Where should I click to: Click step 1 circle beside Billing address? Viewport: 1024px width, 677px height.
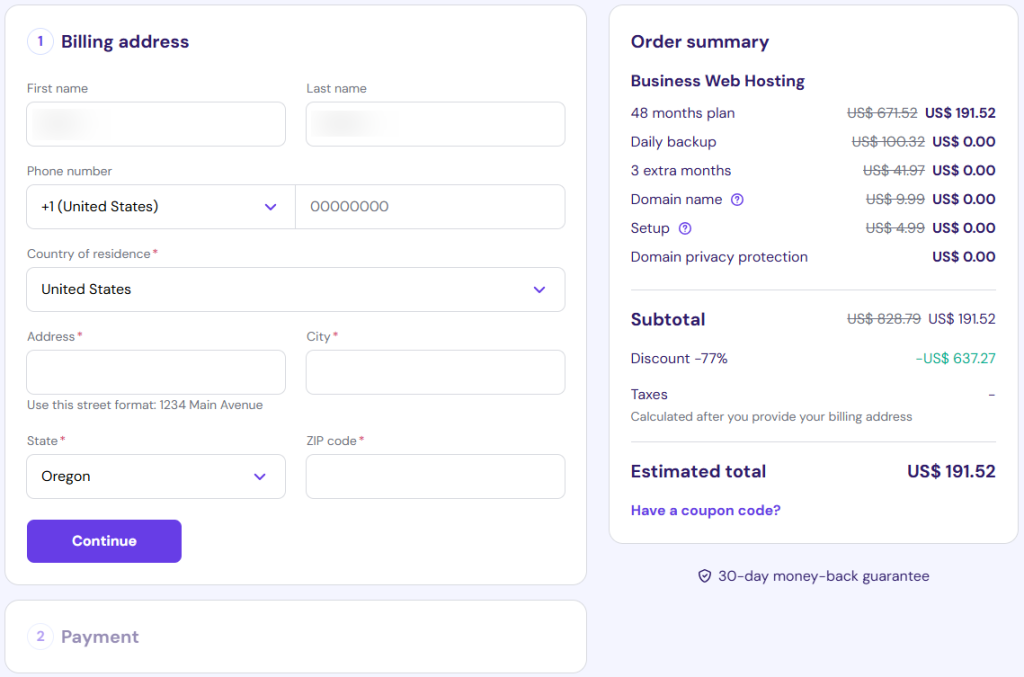click(x=40, y=41)
